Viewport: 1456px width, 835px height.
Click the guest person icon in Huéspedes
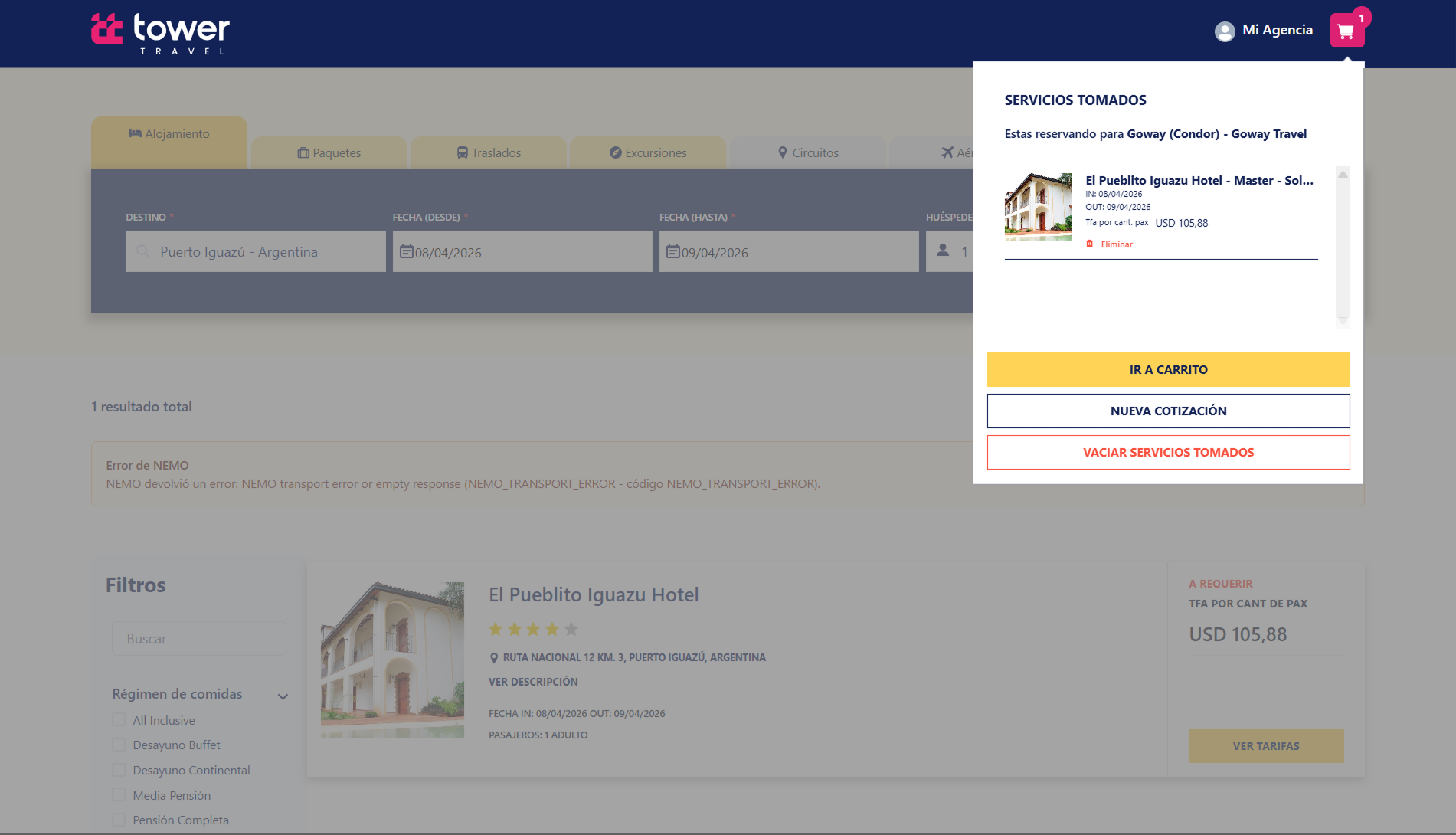[943, 250]
